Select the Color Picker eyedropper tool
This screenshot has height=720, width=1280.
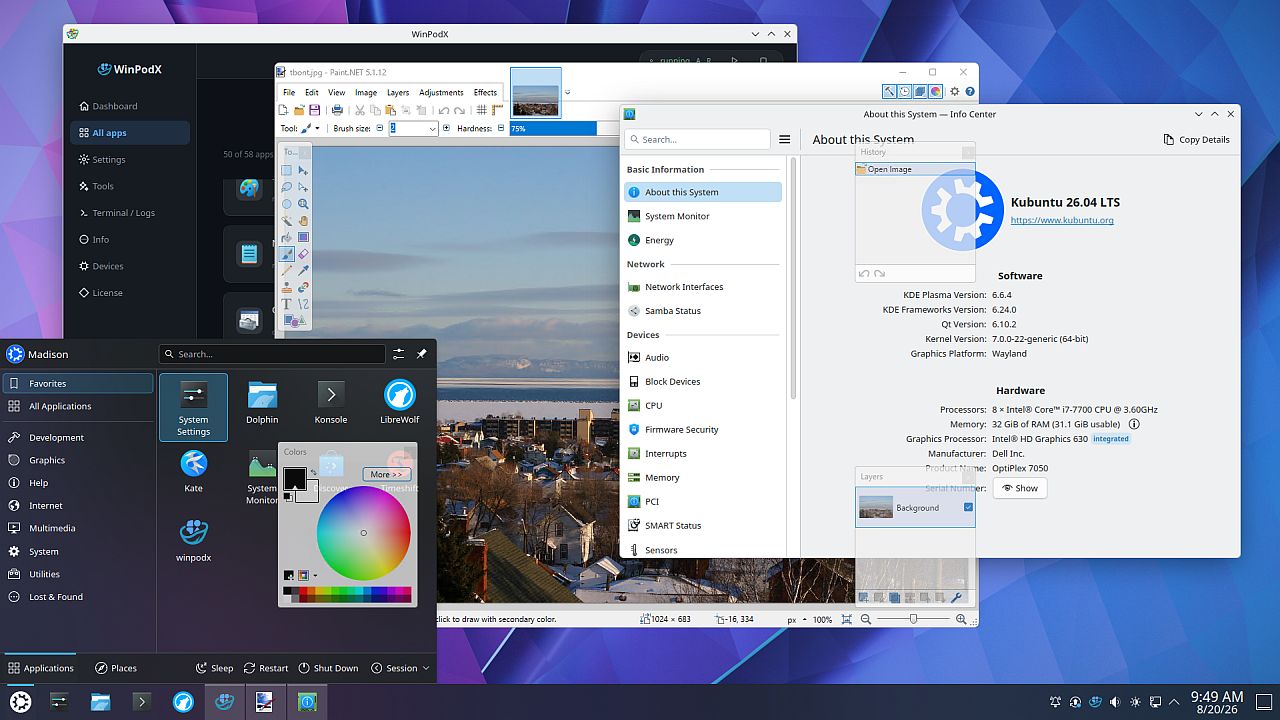click(303, 270)
